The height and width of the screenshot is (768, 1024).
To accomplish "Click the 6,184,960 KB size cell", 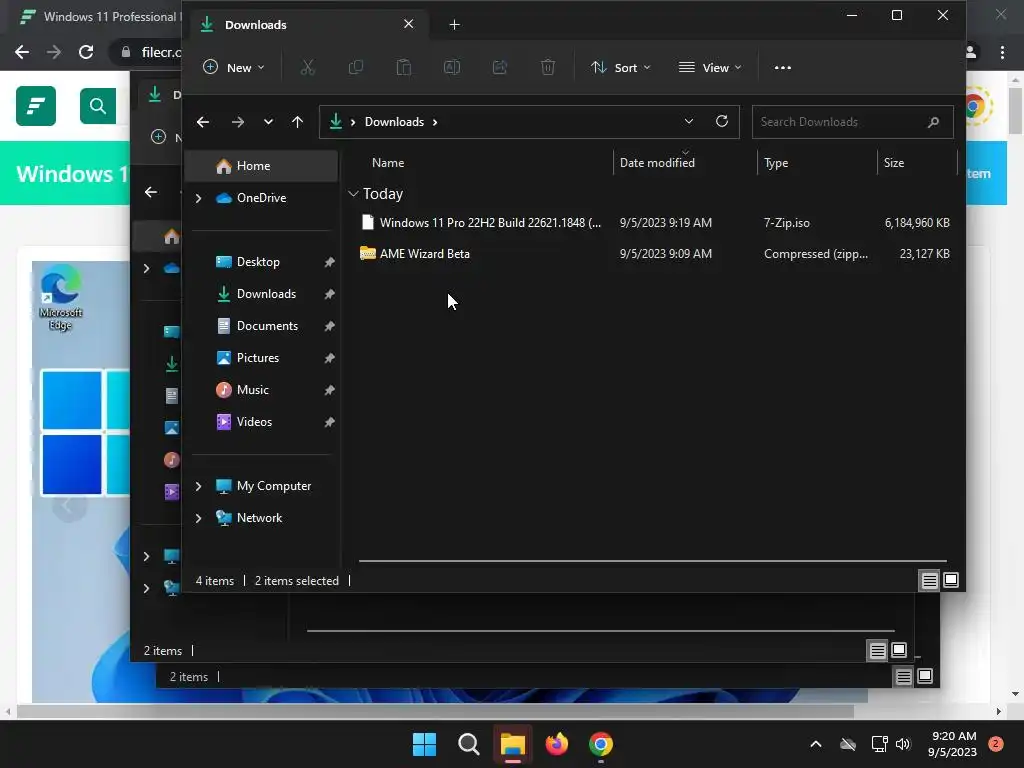I will click(x=917, y=223).
